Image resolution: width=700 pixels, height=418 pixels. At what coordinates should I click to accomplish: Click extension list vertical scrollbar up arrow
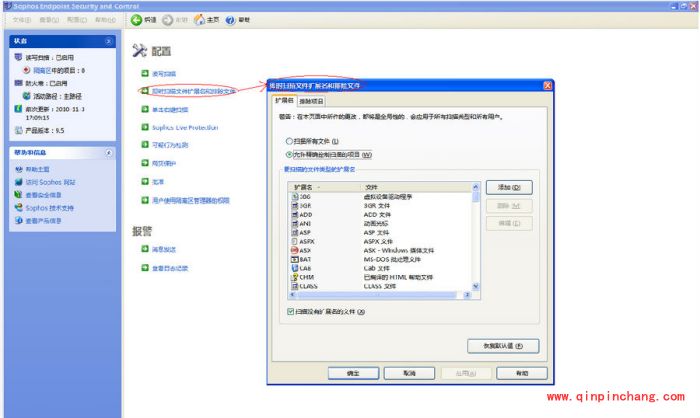pyautogui.click(x=475, y=187)
